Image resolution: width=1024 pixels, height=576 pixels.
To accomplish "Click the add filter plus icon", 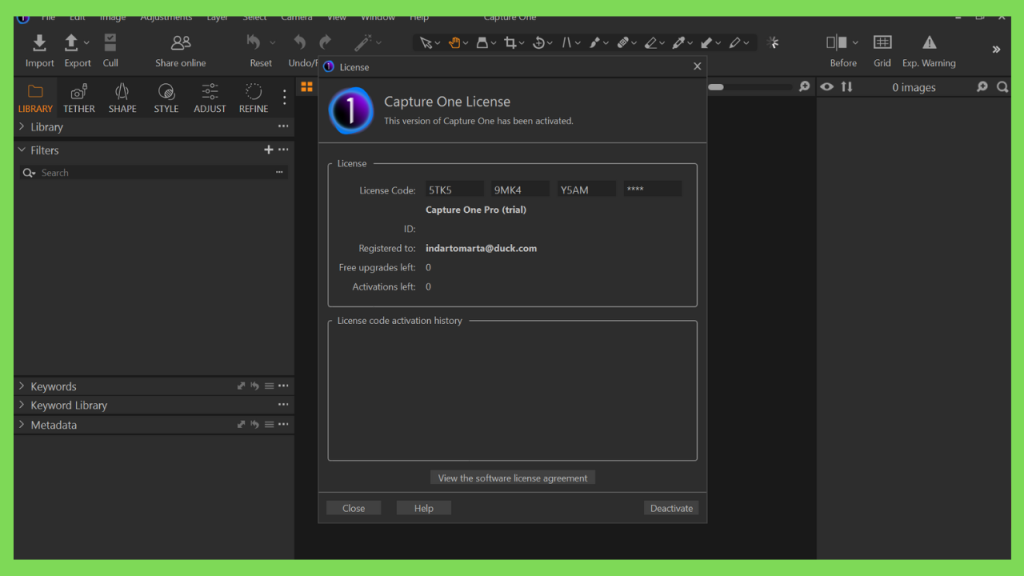I will point(268,150).
